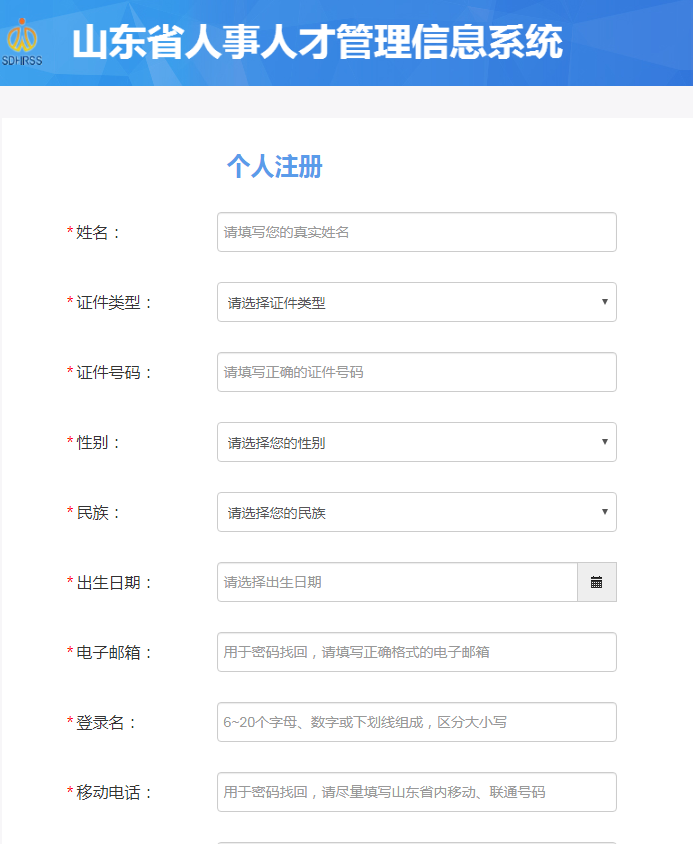The height and width of the screenshot is (844, 693).
Task: Focus the 移动电话 input field
Action: [x=416, y=792]
